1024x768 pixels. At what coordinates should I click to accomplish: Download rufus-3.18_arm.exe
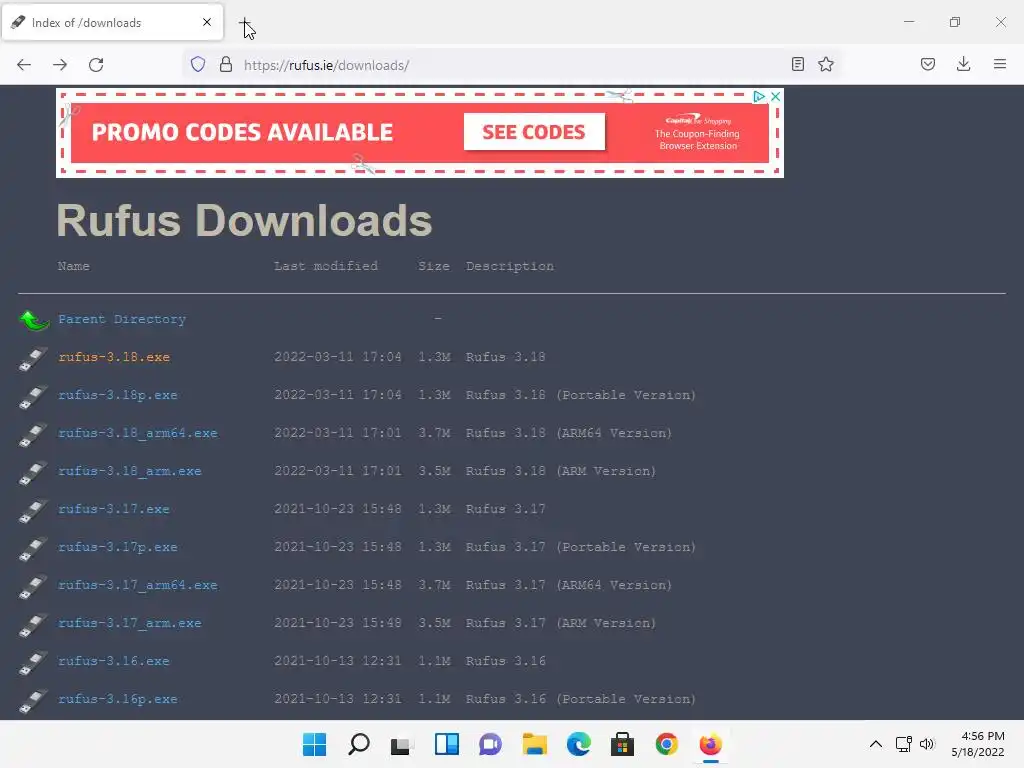click(130, 471)
